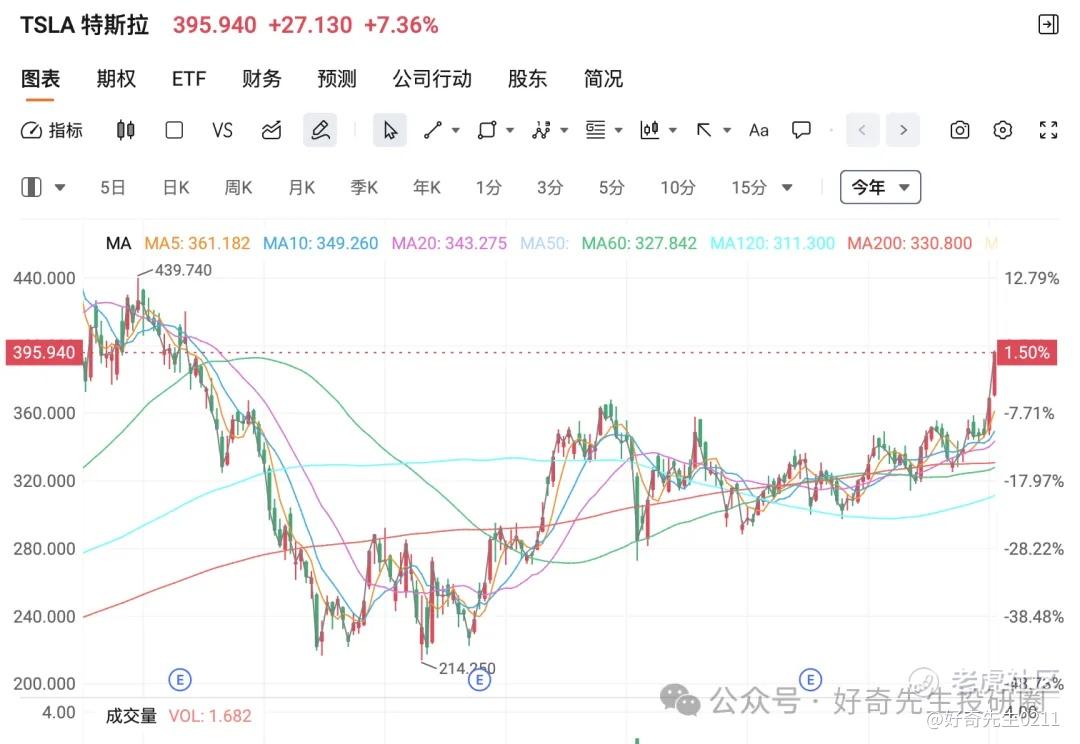Select the cursor pointer tool
1080x744 pixels.
(390, 130)
